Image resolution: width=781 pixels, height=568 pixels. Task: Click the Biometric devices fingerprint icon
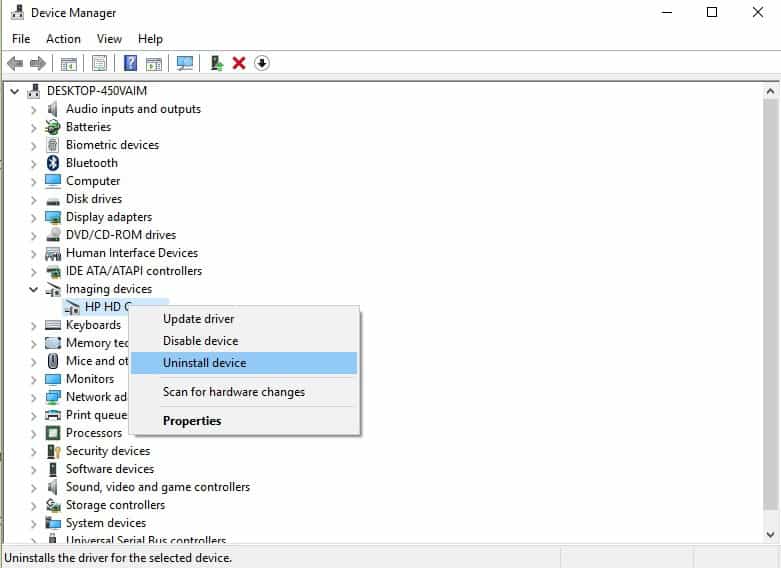click(x=52, y=145)
